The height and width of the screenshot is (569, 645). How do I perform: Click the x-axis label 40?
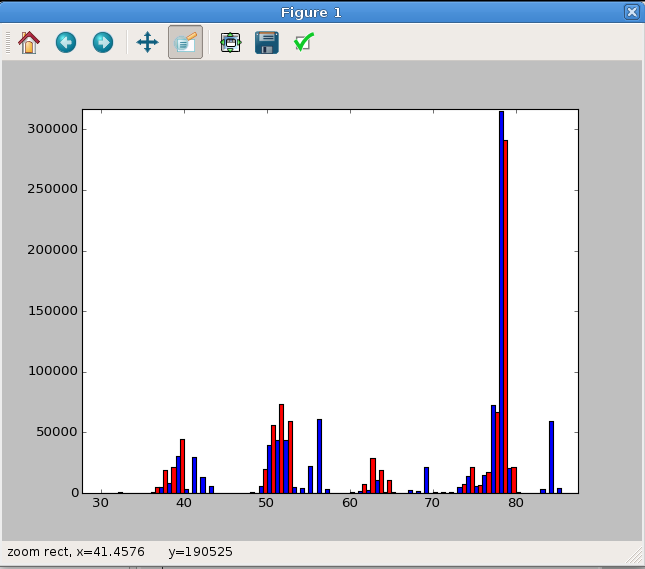click(x=184, y=502)
